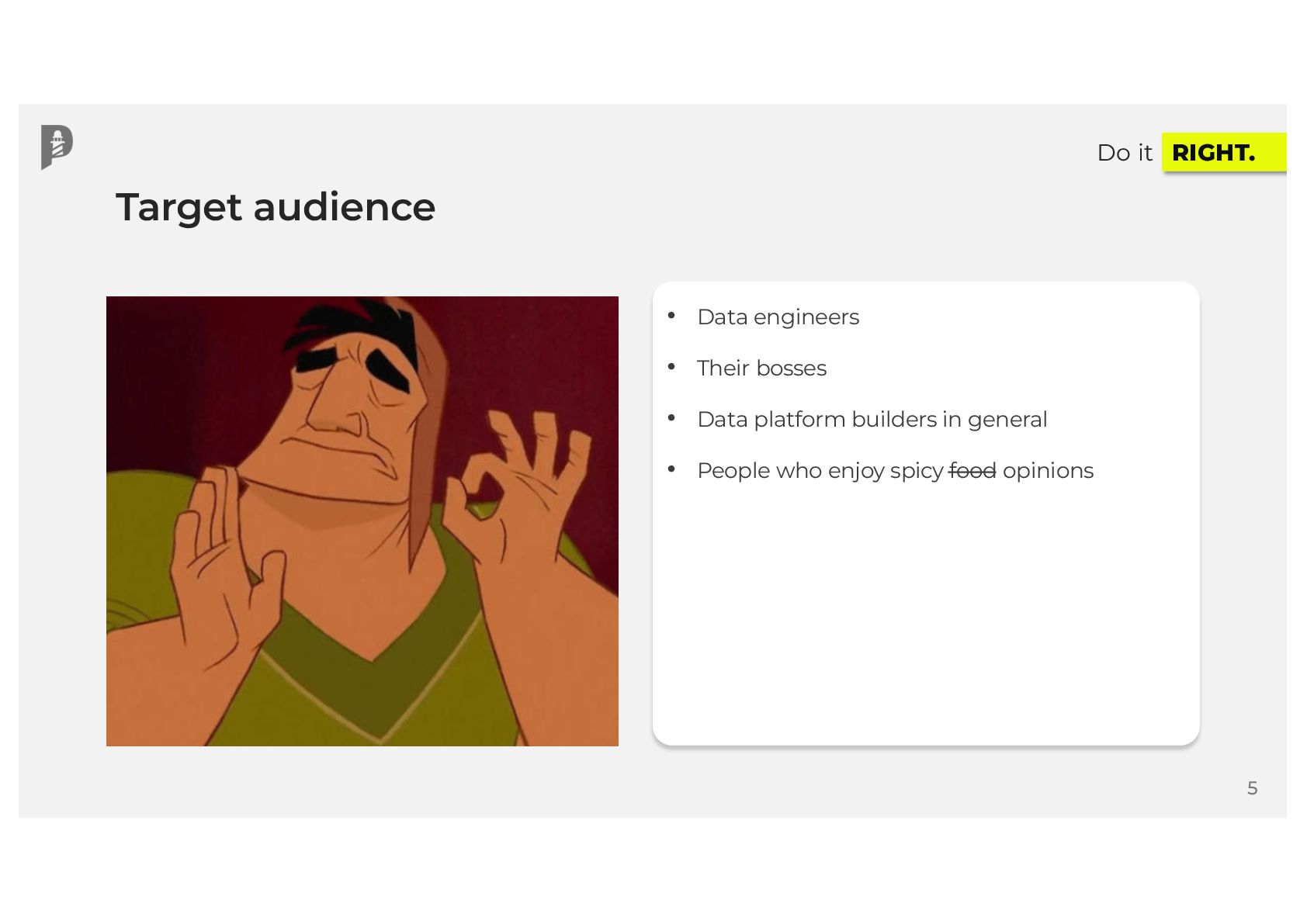Click "Data platform builders in general" bullet
The width and height of the screenshot is (1307, 924).
[x=872, y=420]
